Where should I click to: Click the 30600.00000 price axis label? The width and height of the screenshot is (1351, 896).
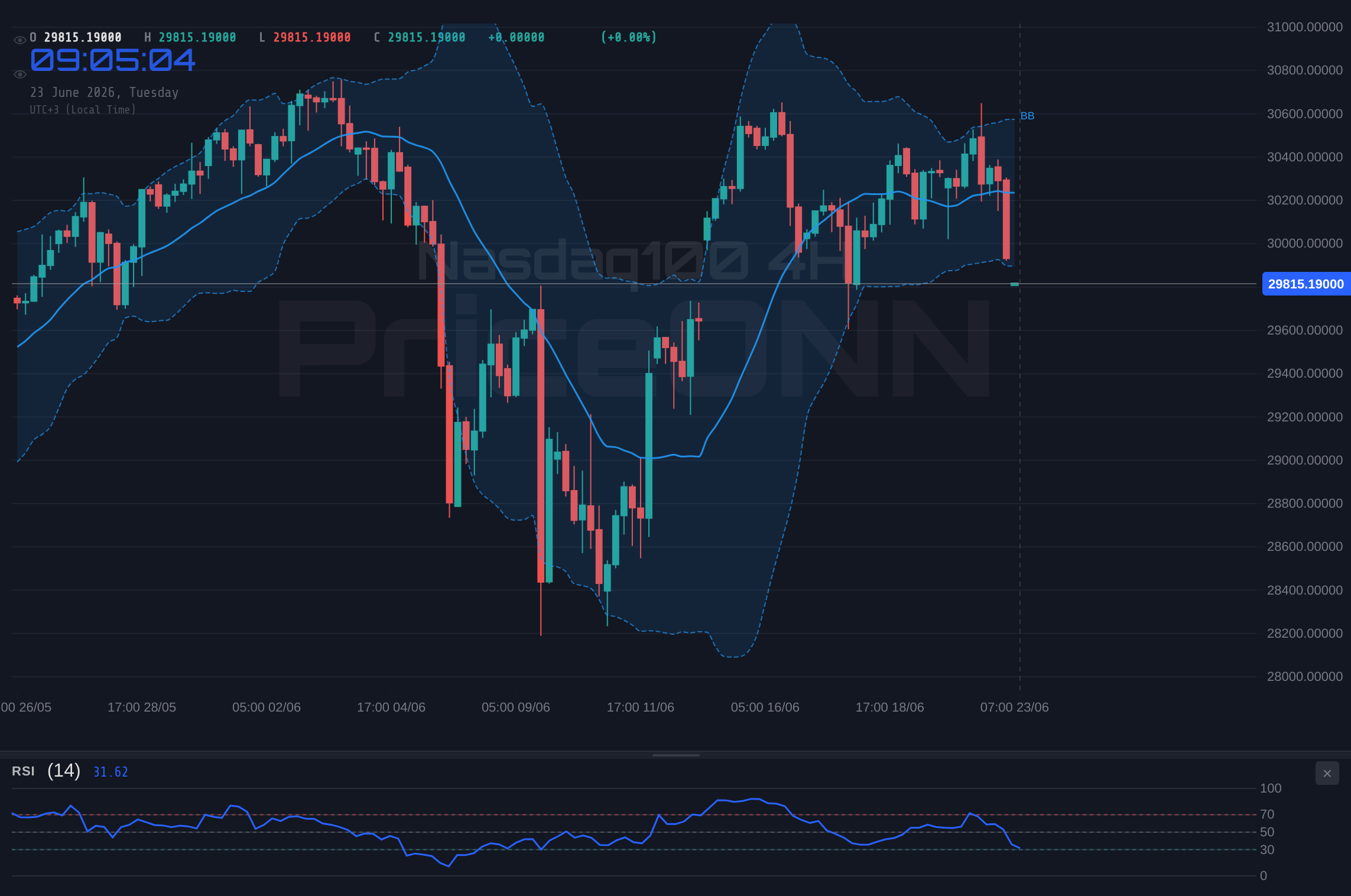coord(1305,114)
